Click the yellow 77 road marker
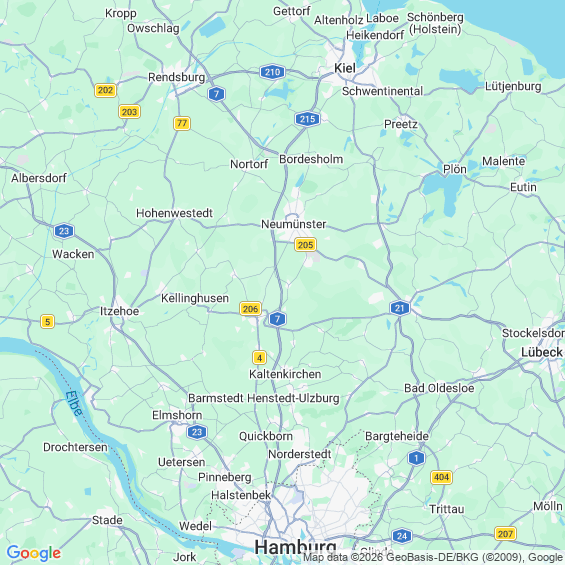The image size is (565, 565). tap(182, 123)
